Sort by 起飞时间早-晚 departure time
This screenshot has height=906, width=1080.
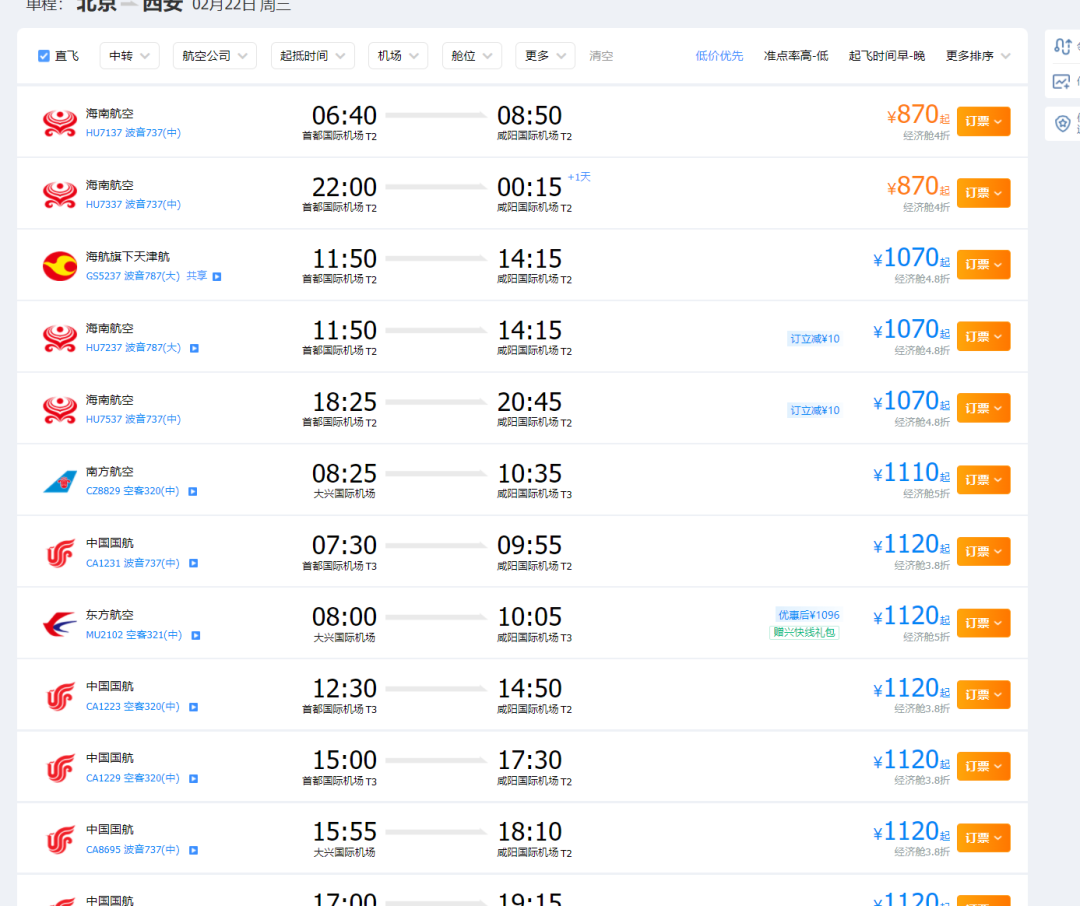[x=886, y=56]
